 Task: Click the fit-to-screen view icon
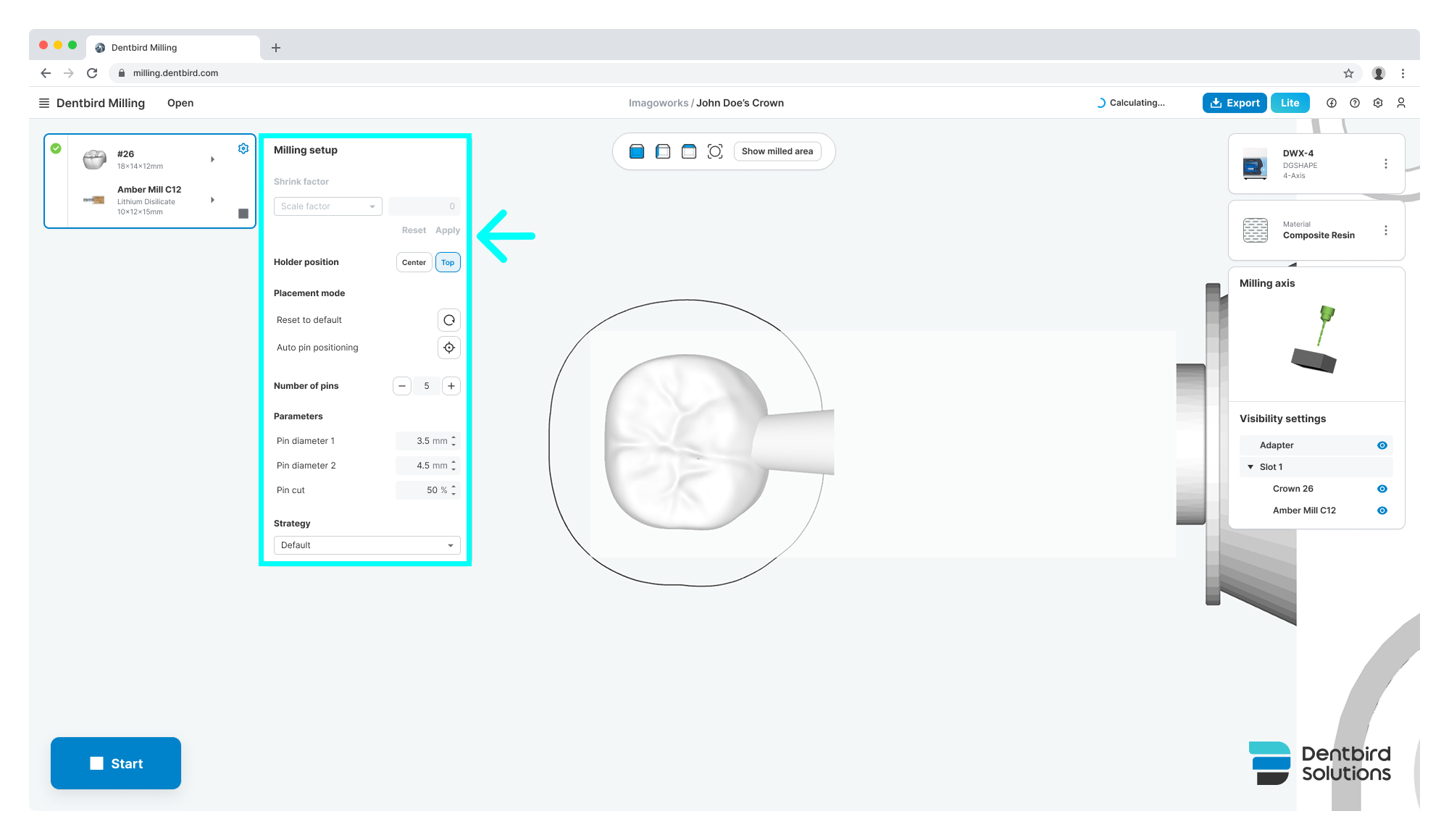[715, 151]
